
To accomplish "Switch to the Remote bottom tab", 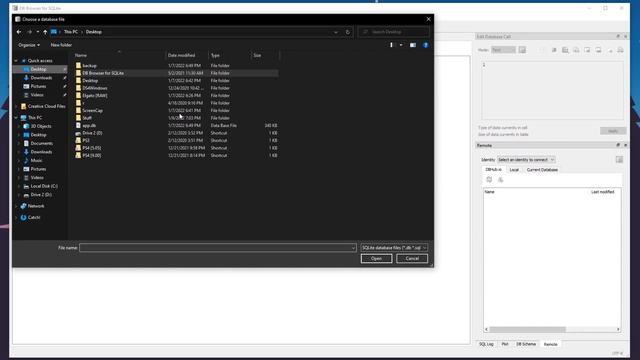I will pos(550,344).
